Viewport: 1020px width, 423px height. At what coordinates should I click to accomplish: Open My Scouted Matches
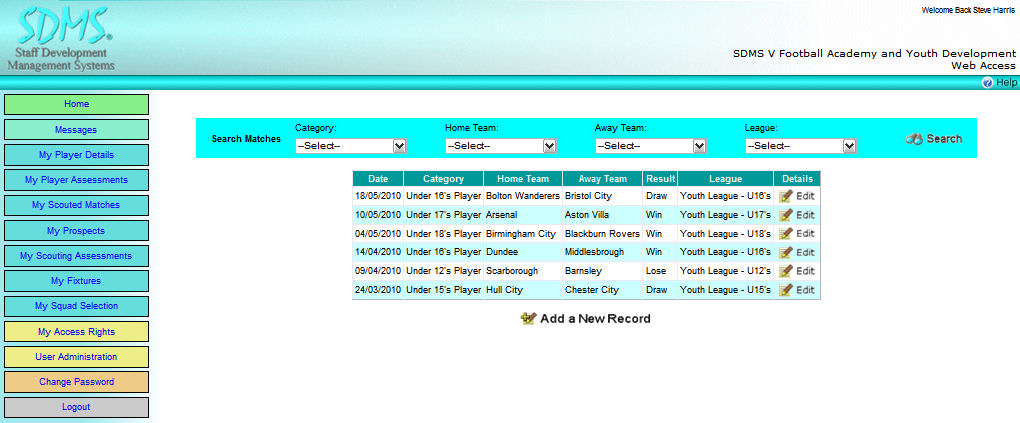point(76,205)
